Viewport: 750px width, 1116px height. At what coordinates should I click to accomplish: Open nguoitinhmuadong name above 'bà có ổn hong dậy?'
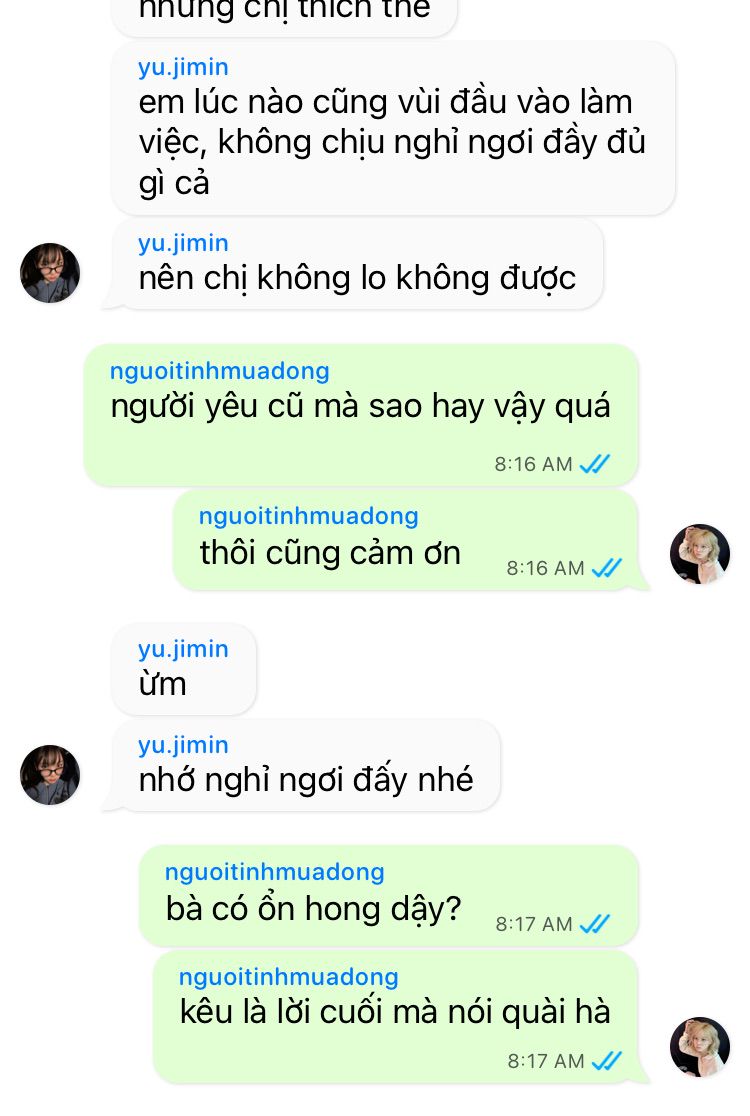[x=274, y=872]
